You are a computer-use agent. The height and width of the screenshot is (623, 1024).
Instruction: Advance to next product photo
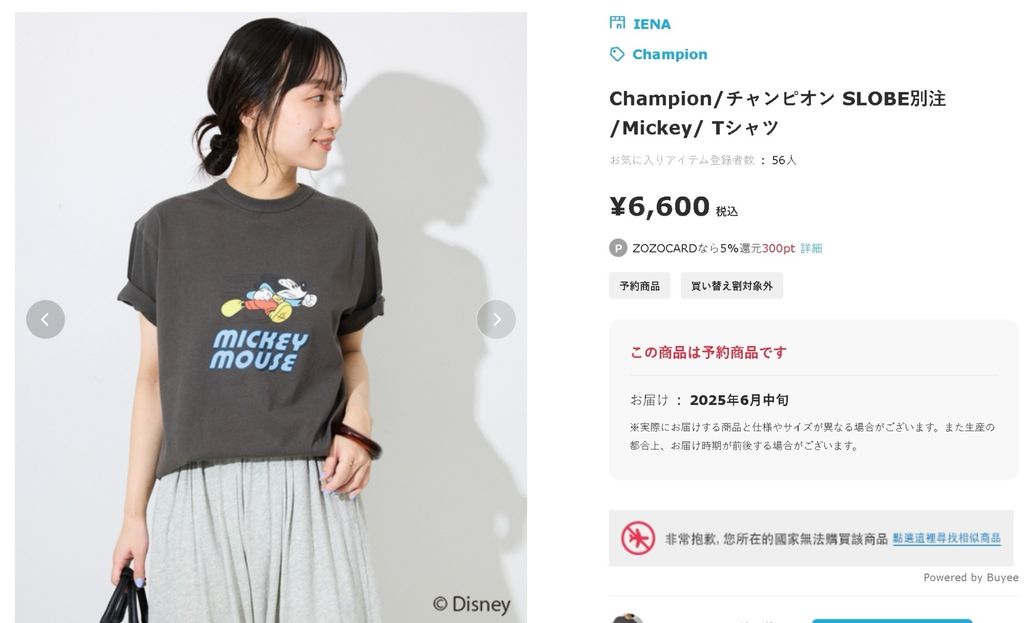[496, 319]
